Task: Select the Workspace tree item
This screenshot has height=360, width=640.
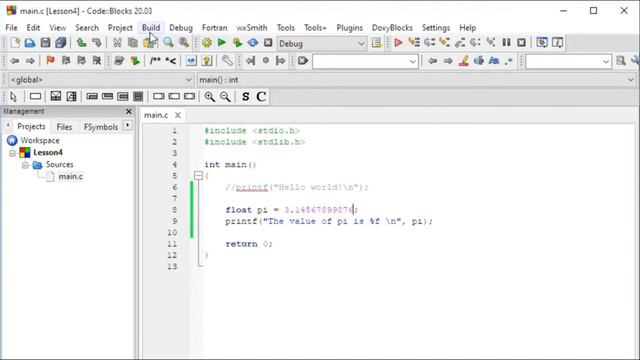Action: [x=40, y=140]
